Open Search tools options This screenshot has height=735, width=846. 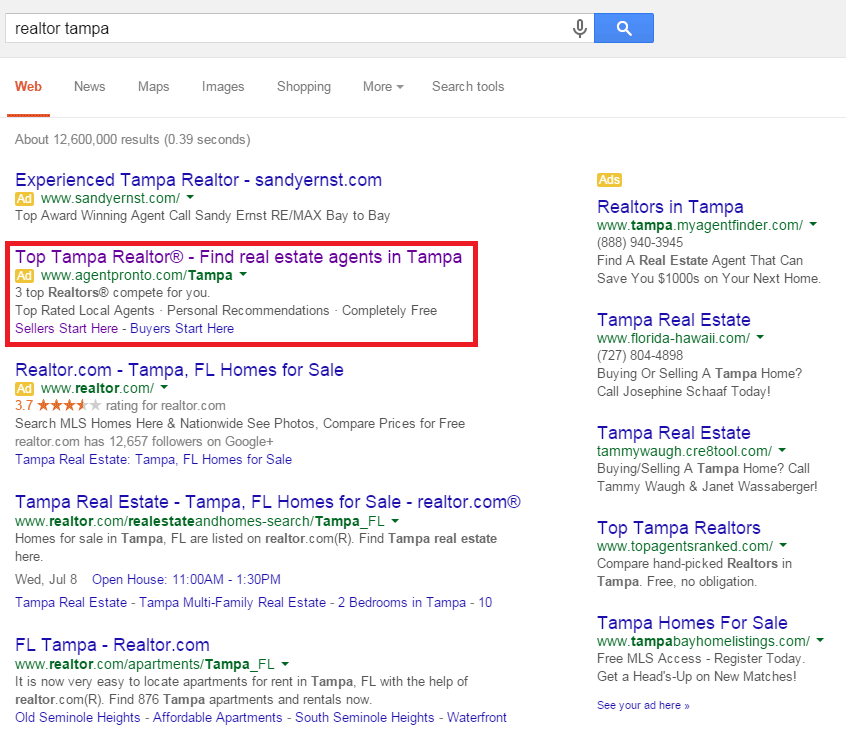(468, 87)
